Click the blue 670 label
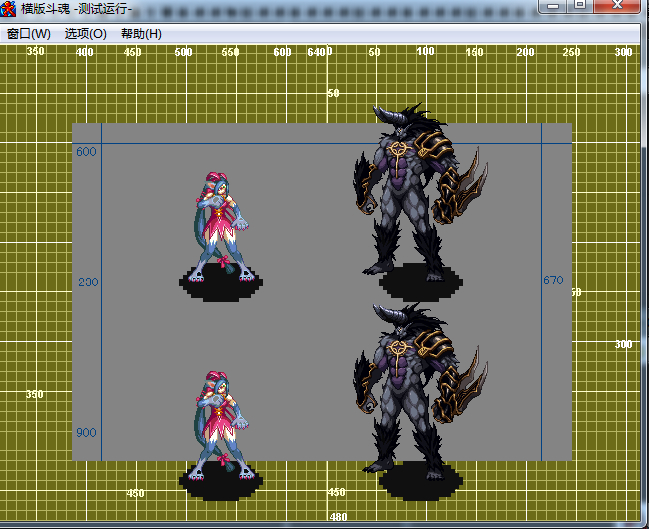This screenshot has height=529, width=649. [x=553, y=280]
